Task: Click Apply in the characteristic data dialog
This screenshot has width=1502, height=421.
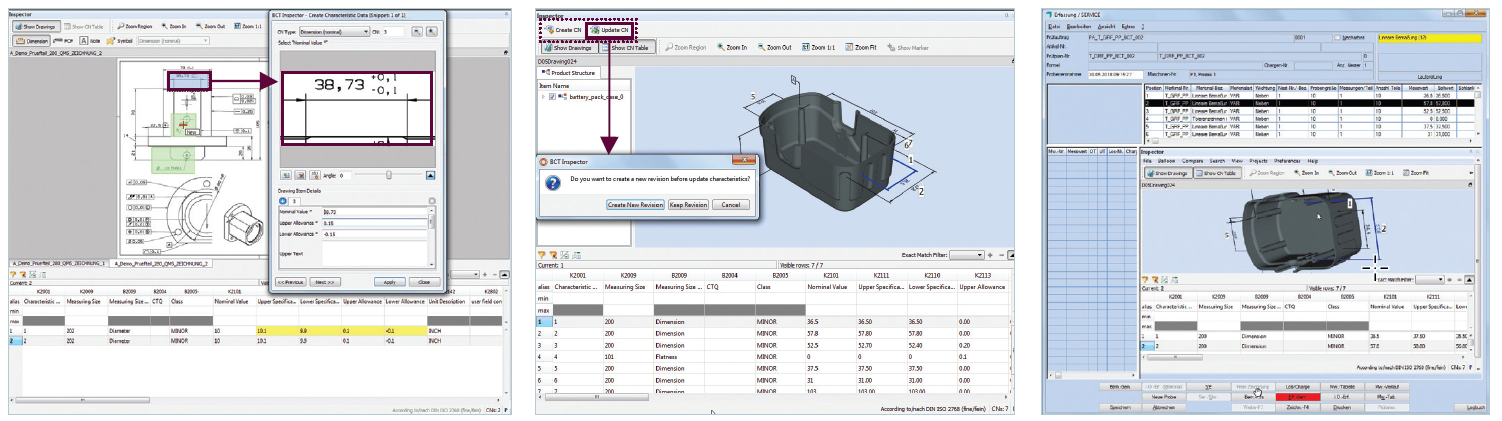Action: (x=389, y=282)
